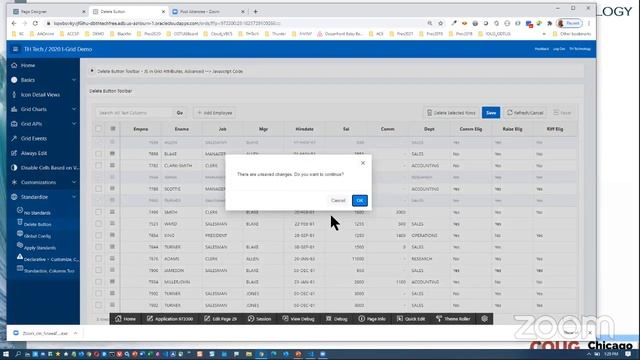Viewport: 640px width, 360px height.
Task: Click View Debug in developer toolbar
Action: coord(298,319)
